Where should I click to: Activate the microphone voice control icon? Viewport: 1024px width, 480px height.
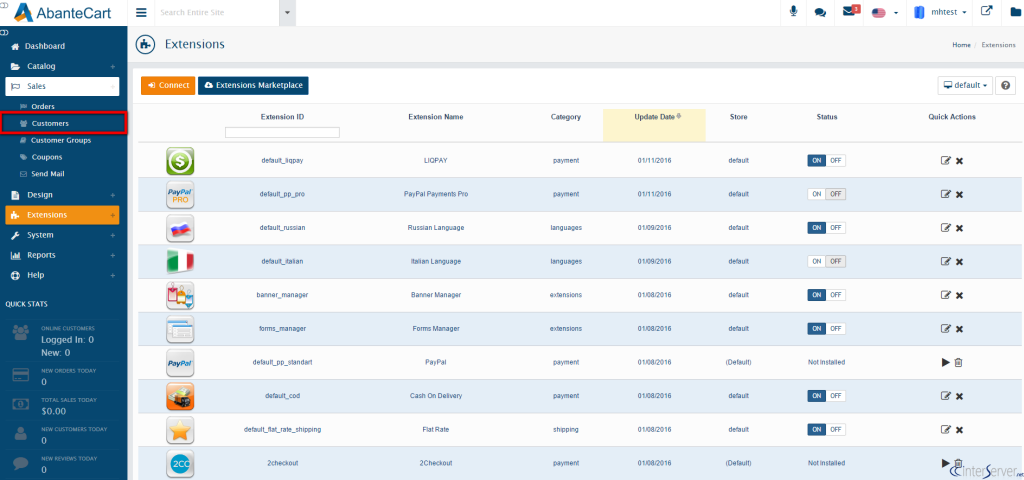793,12
